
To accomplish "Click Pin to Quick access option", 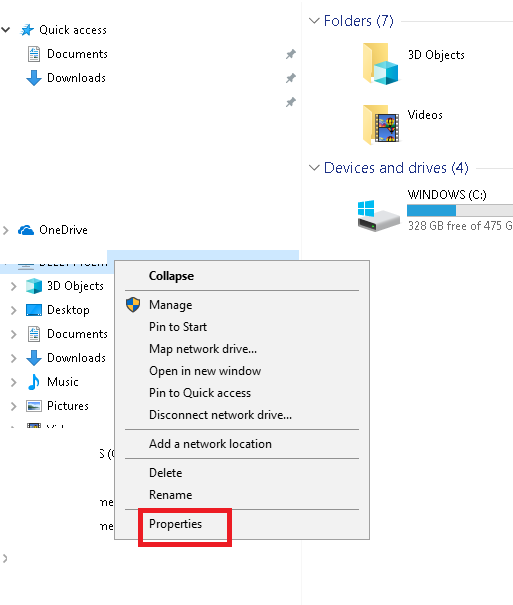I will pyautogui.click(x=200, y=393).
